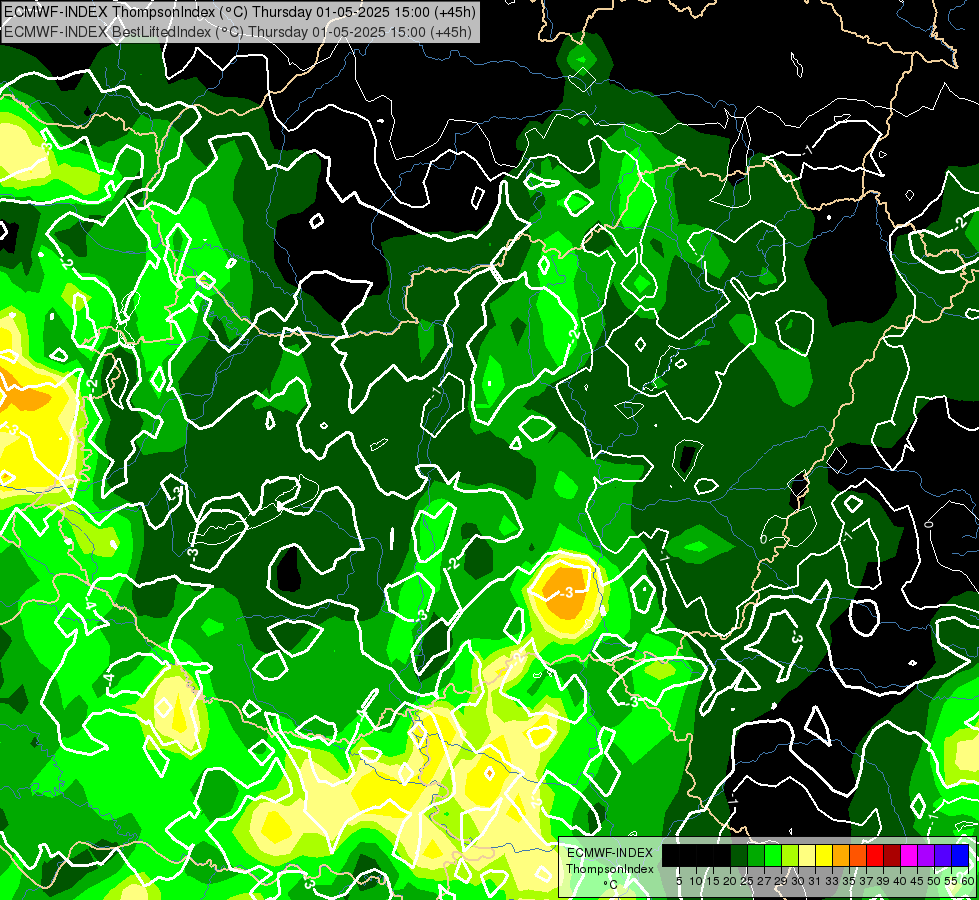Viewport: 979px width, 900px height.
Task: Click legend scale value 29
Action: pyautogui.click(x=782, y=881)
